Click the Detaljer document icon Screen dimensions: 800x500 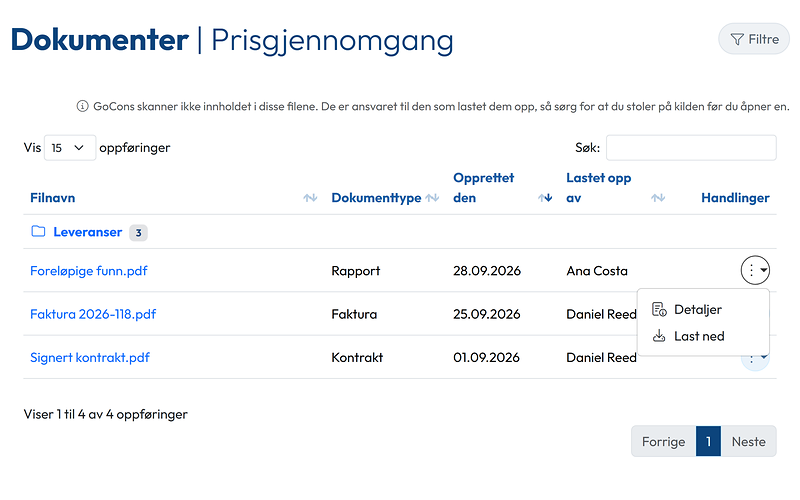659,309
